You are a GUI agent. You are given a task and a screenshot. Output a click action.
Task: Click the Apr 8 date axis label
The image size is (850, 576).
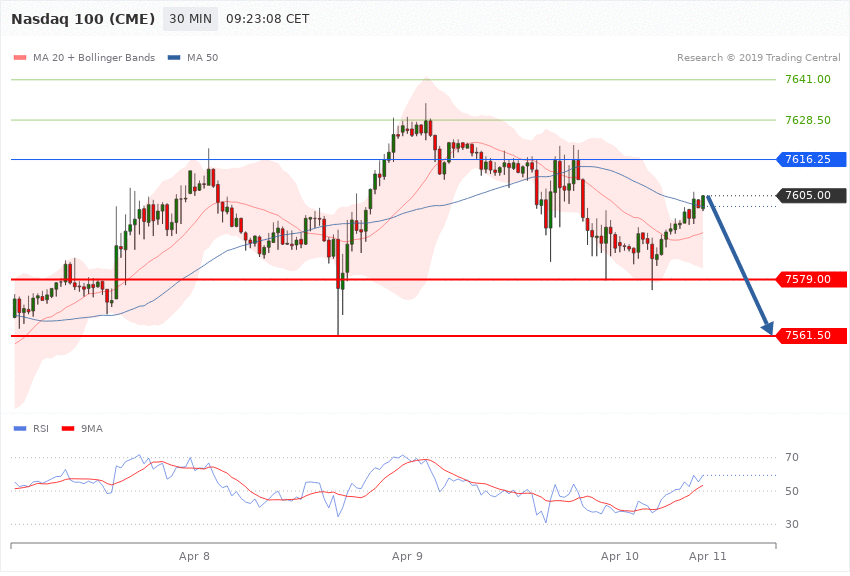point(194,556)
